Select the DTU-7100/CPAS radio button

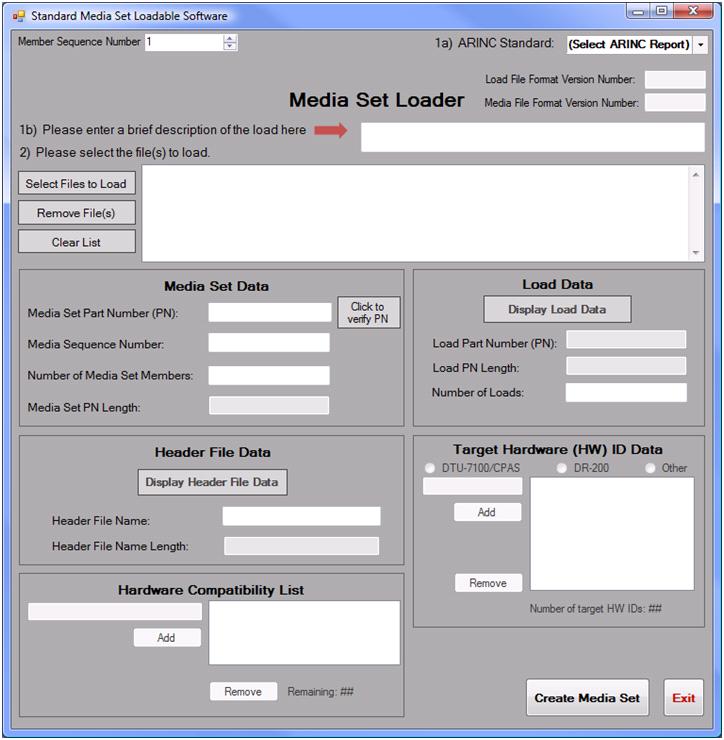tap(429, 468)
